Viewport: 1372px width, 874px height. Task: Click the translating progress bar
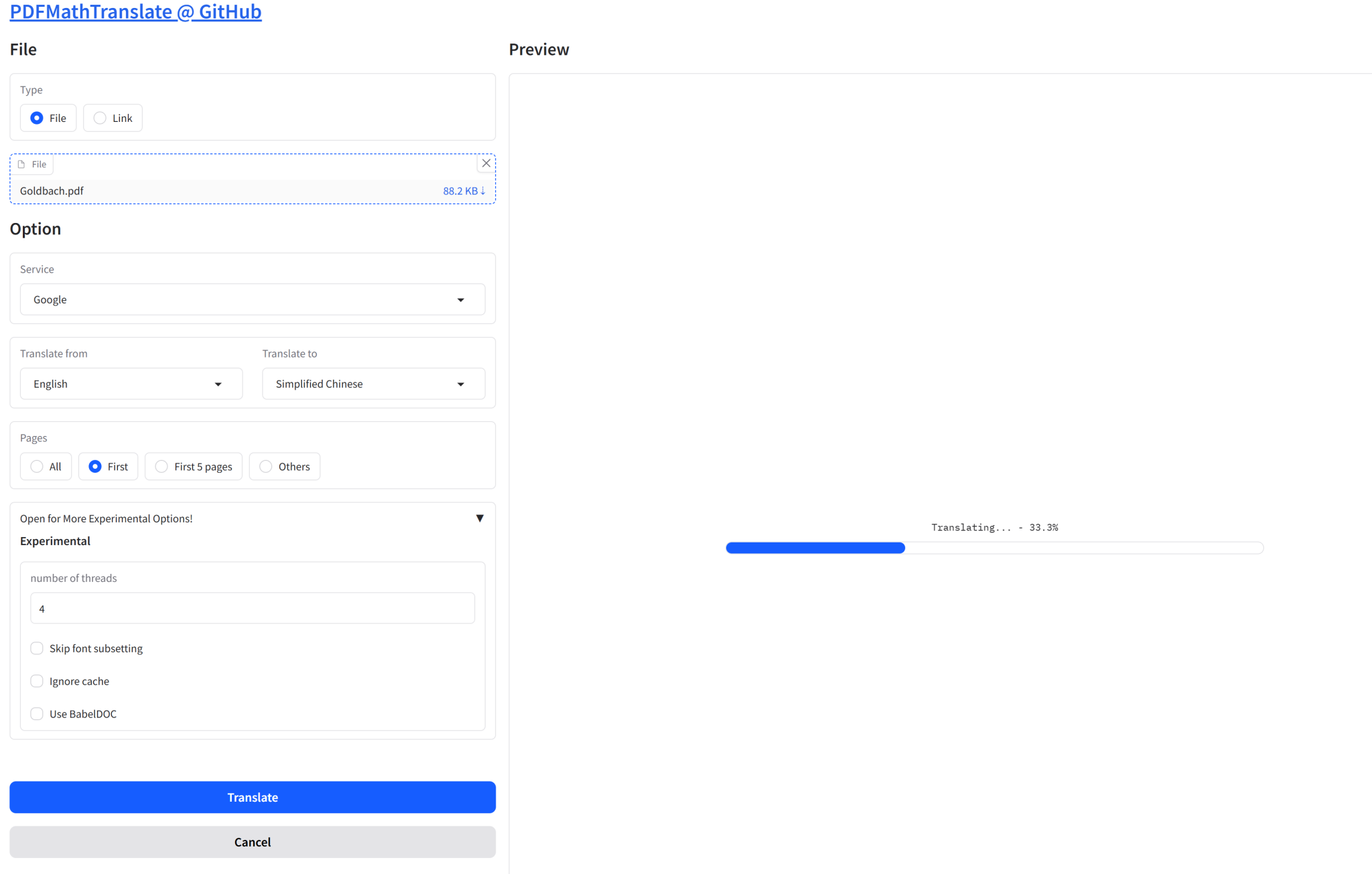pos(994,548)
